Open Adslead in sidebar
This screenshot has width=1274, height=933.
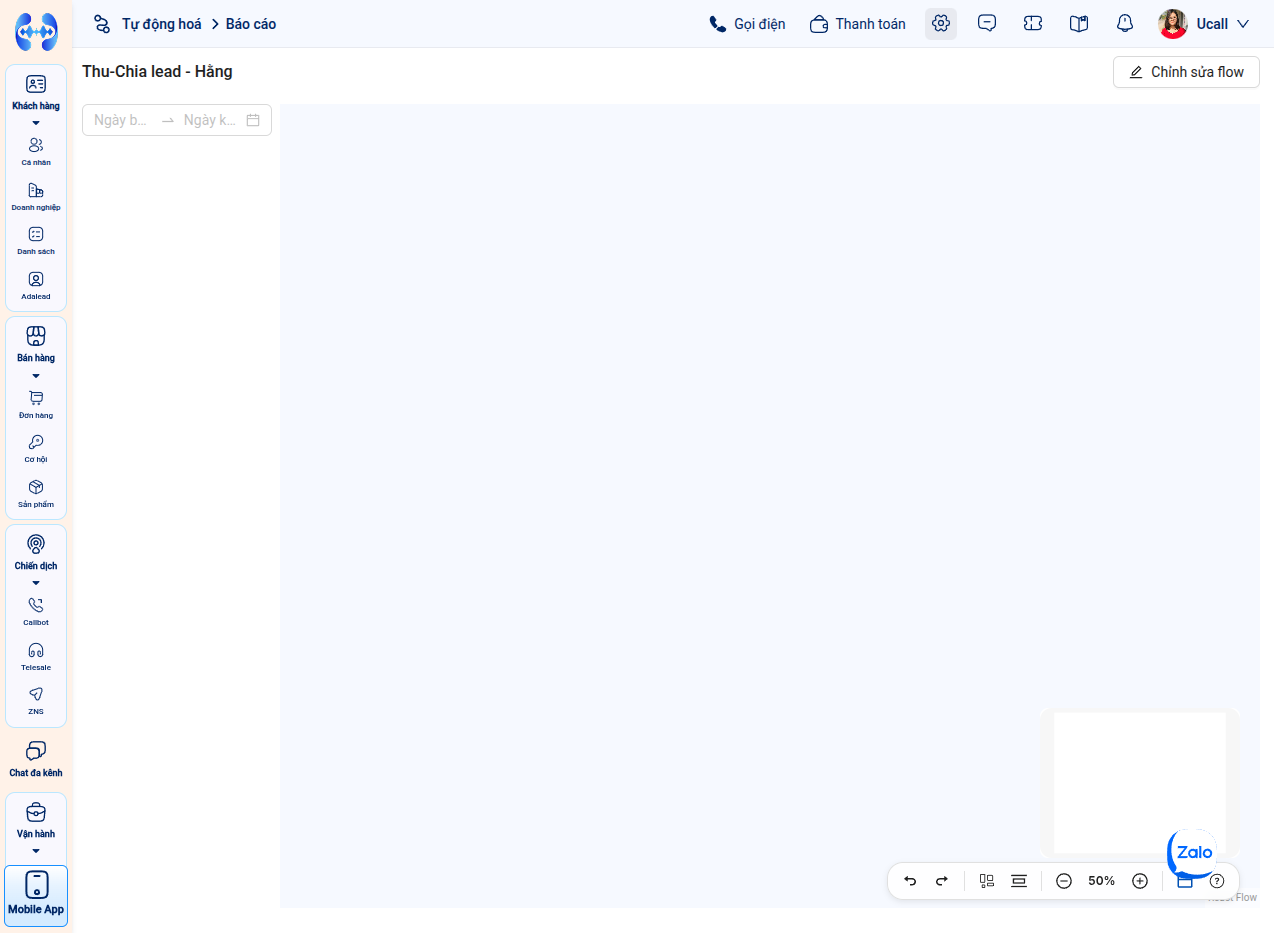[36, 285]
